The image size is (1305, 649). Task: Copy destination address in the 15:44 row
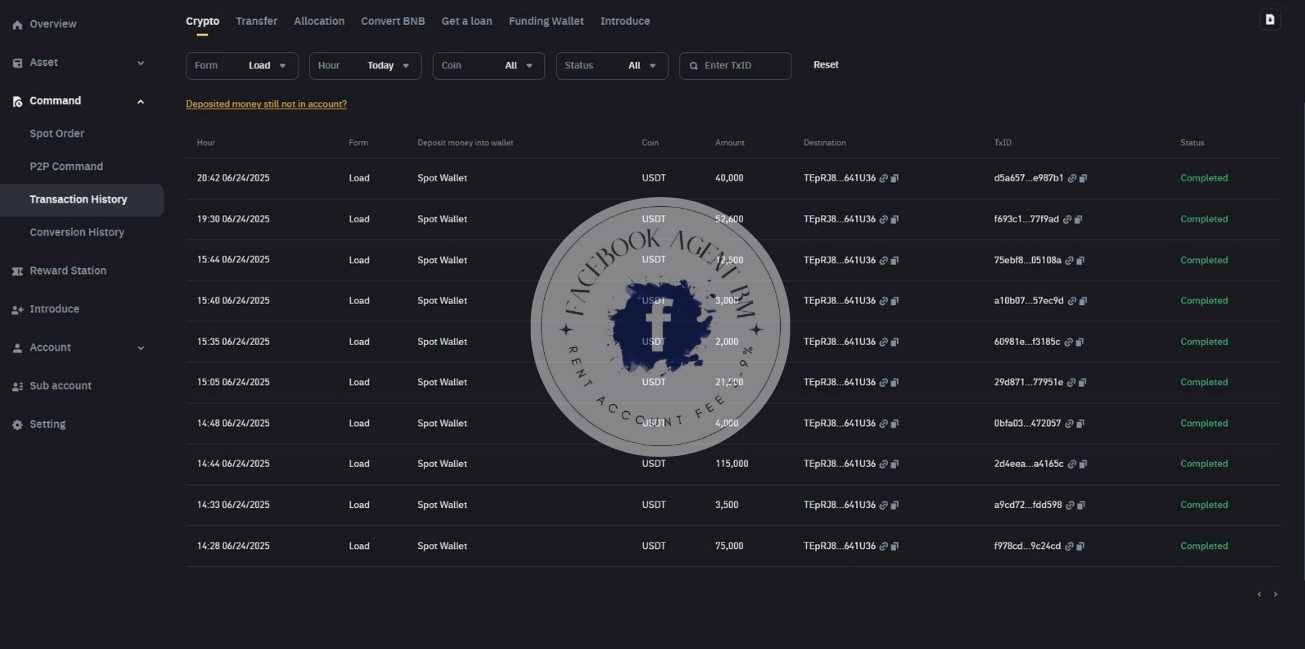[x=895, y=260]
